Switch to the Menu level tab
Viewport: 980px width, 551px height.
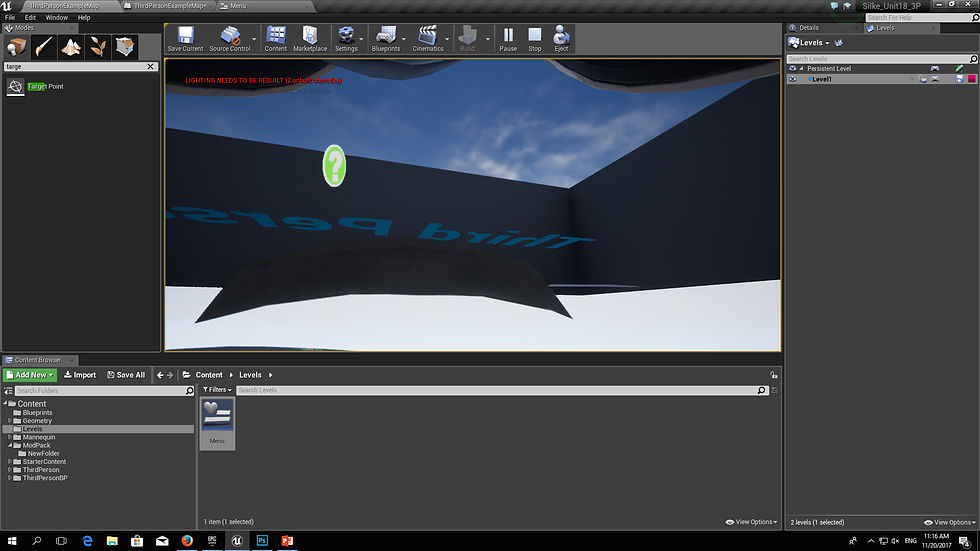click(238, 6)
